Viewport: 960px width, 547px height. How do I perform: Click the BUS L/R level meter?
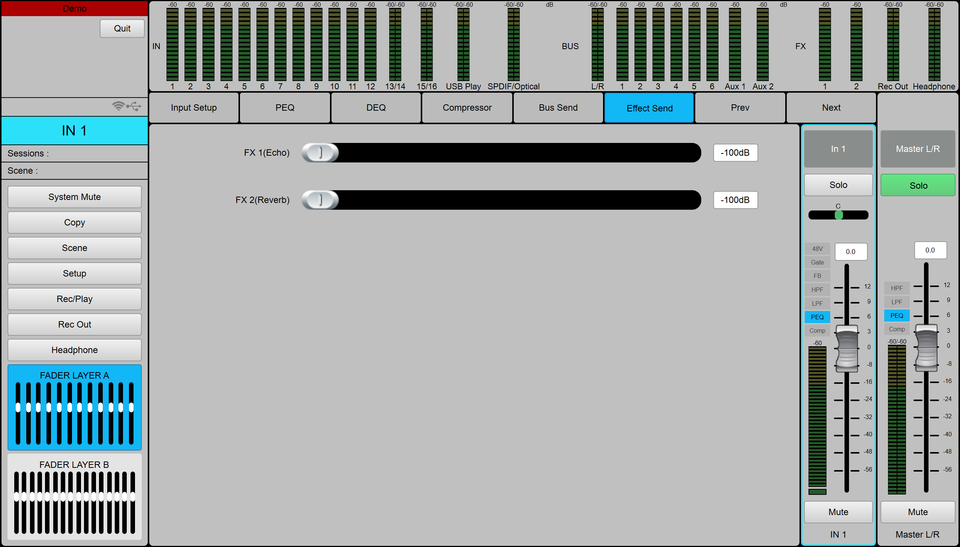(x=598, y=45)
